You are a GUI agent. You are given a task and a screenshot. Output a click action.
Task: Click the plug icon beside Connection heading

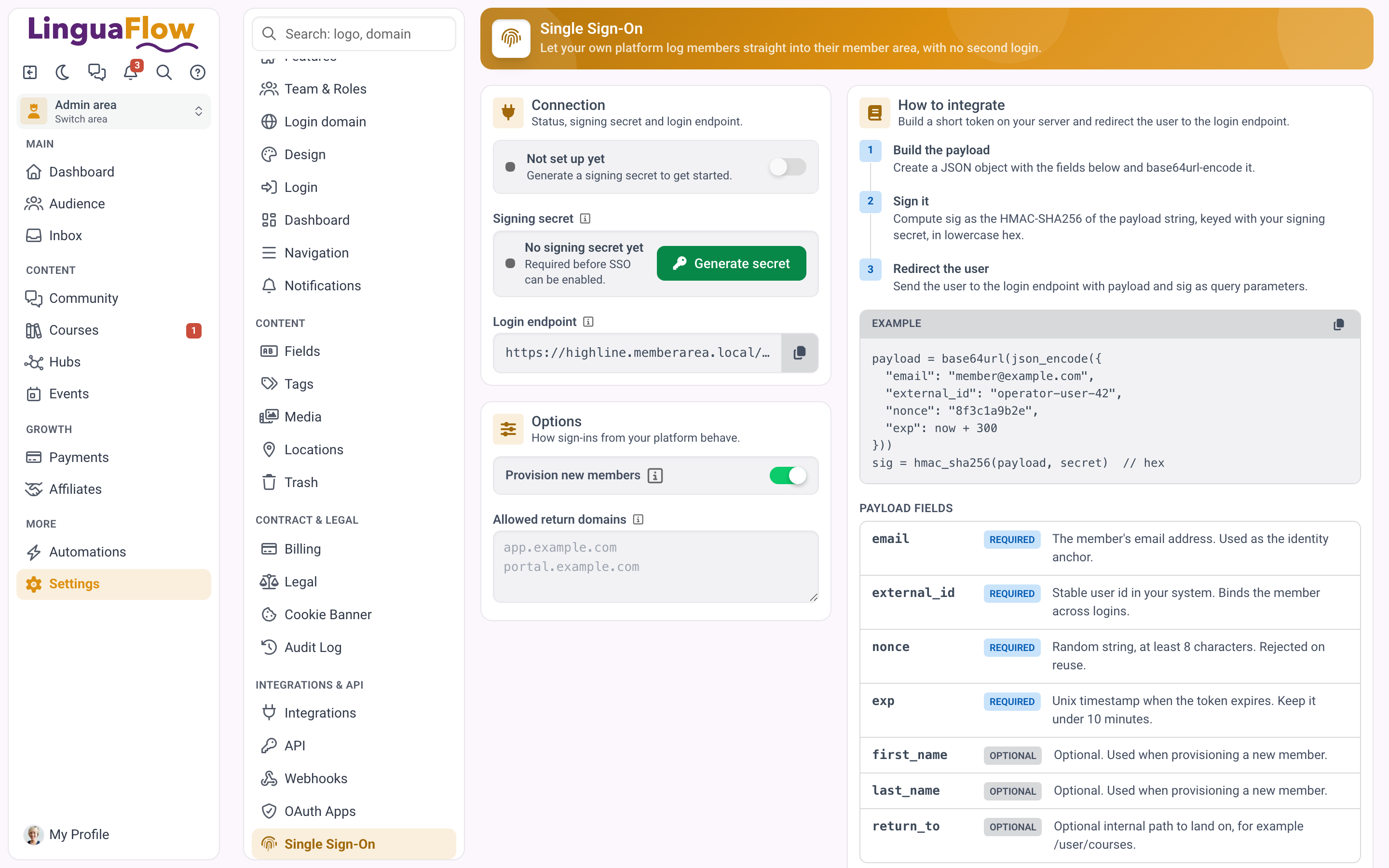[x=508, y=112]
